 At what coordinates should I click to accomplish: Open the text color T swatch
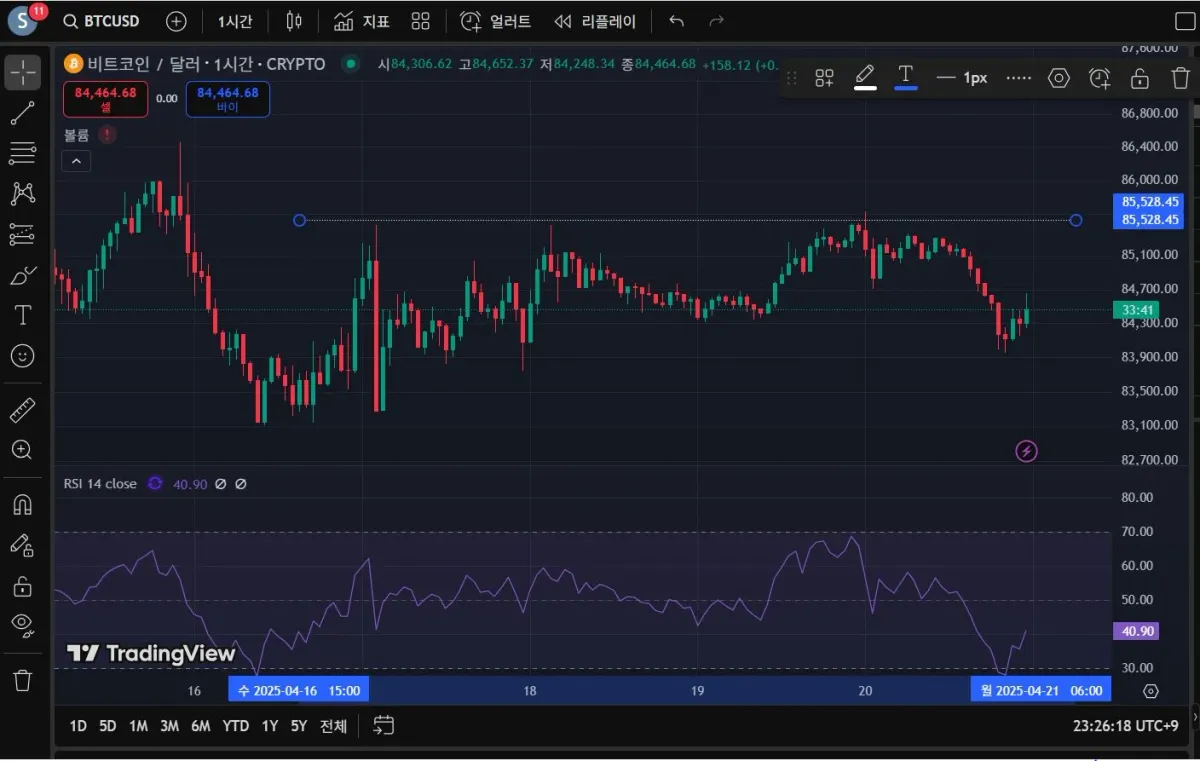pyautogui.click(x=906, y=77)
